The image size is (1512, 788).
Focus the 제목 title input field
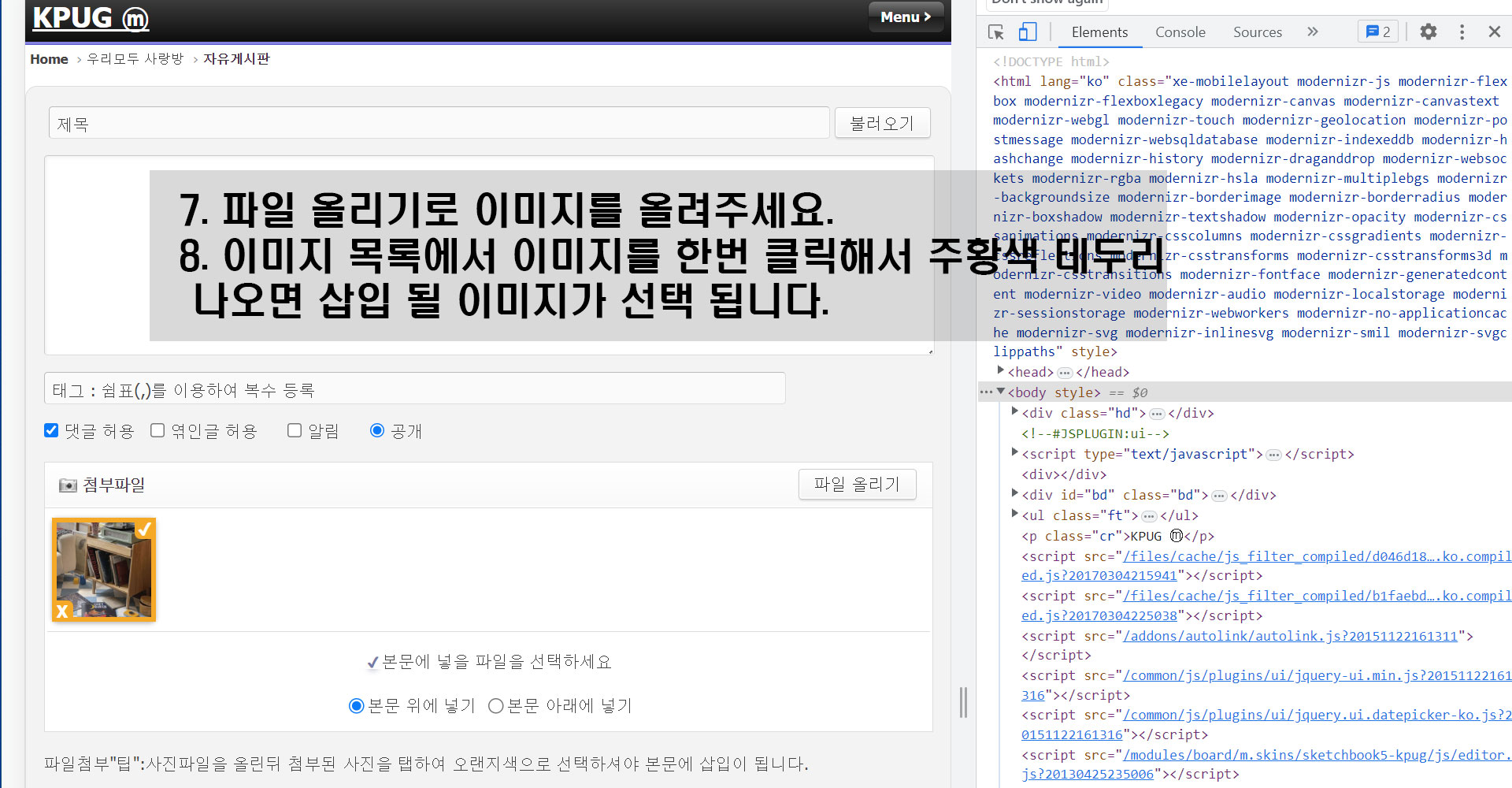point(439,123)
